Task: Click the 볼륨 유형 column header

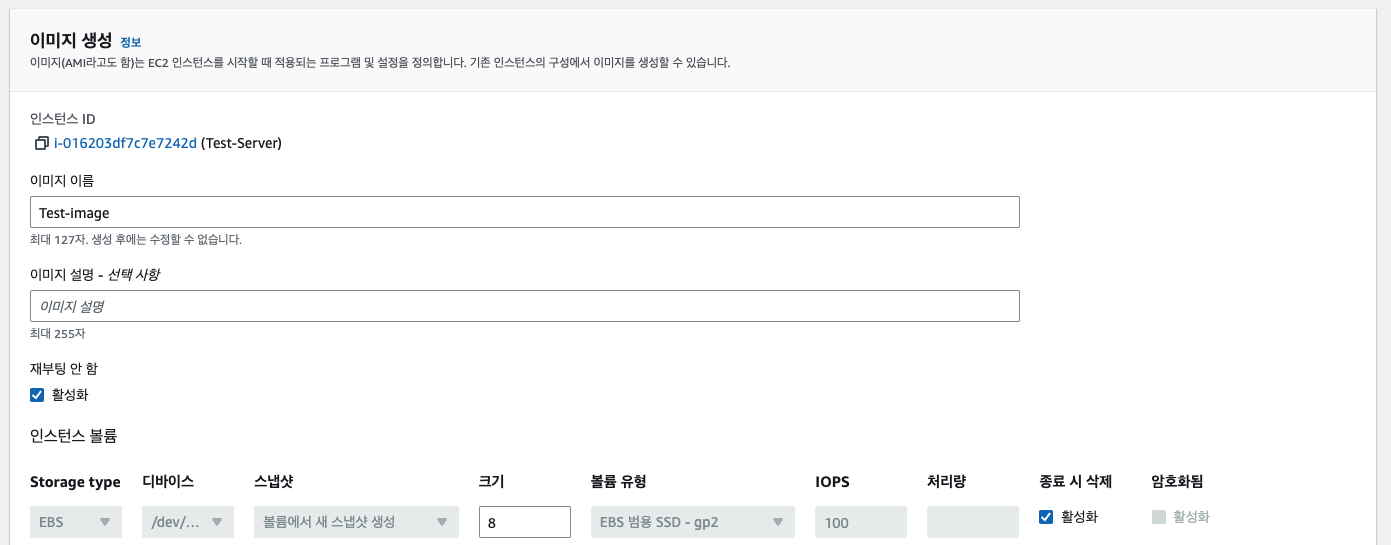Action: [x=619, y=482]
